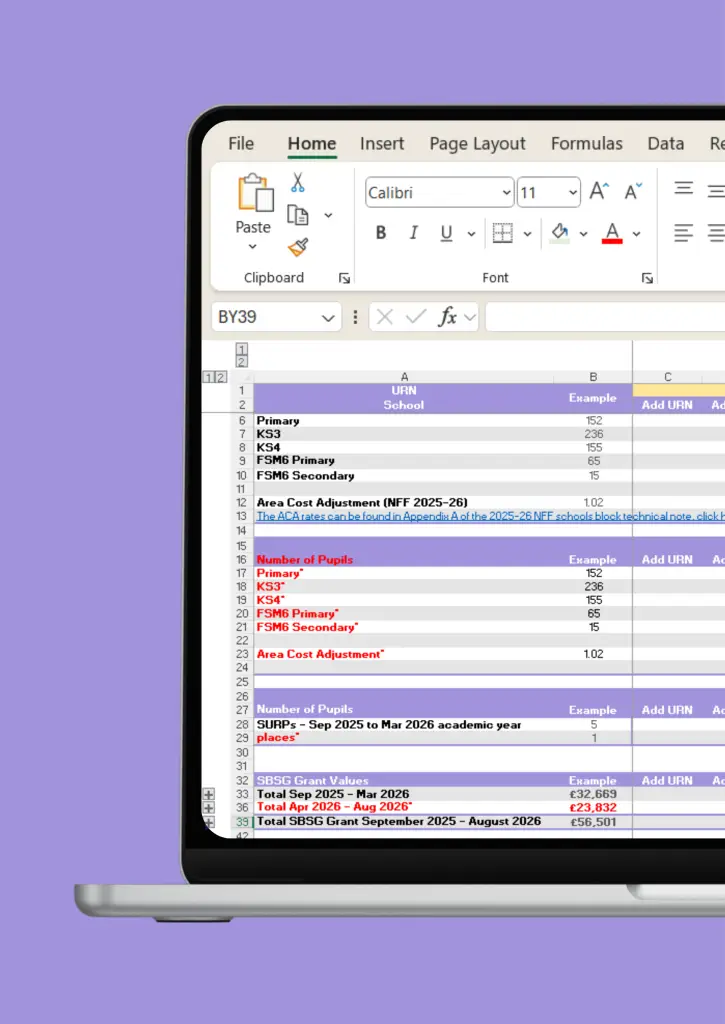Select the row 12 header
Viewport: 725px width, 1024px height.
242,502
